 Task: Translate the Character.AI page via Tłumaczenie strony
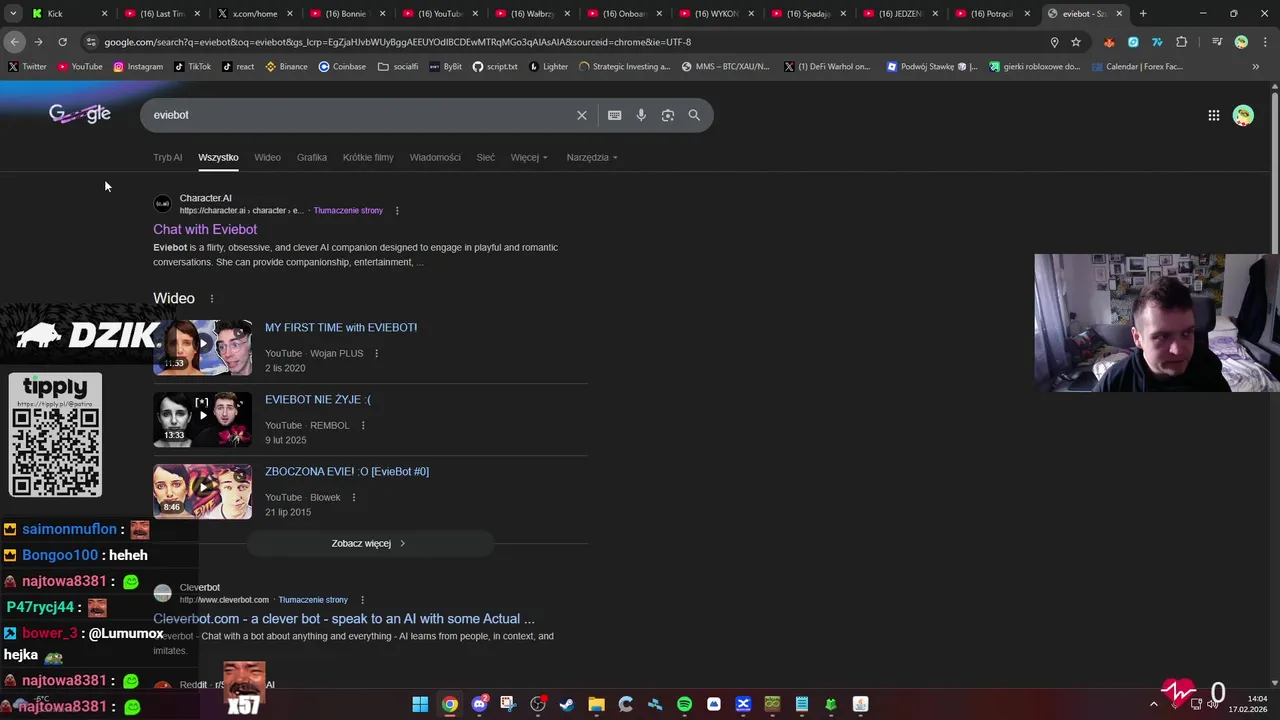(x=348, y=211)
